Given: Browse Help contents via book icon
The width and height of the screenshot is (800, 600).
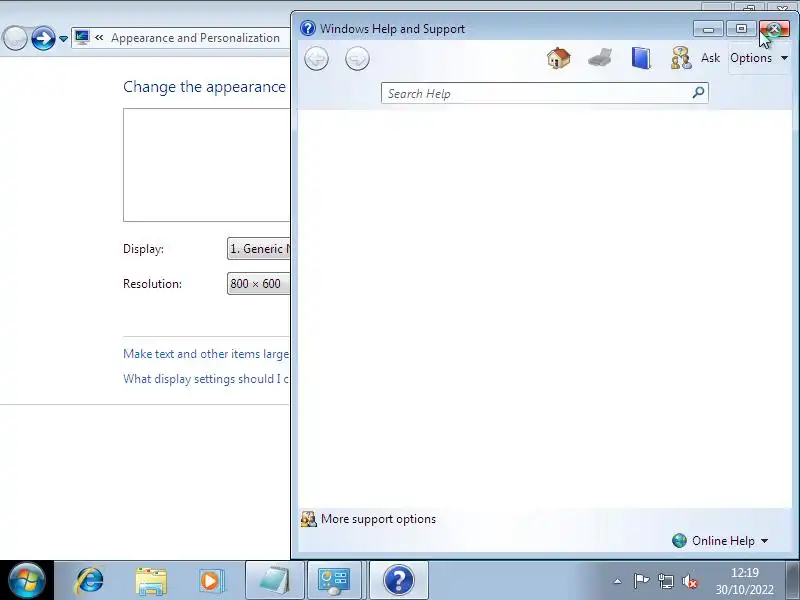Looking at the screenshot, I should point(641,58).
